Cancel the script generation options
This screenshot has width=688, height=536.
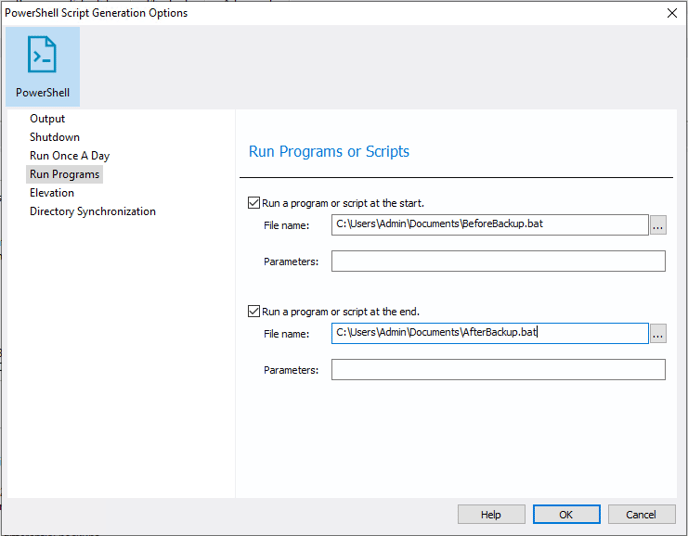click(641, 514)
